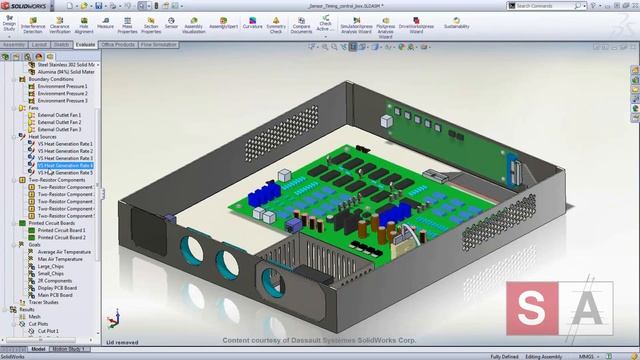Open the FeatureManager design tree tab
This screenshot has height=360, width=640.
coord(5,57)
